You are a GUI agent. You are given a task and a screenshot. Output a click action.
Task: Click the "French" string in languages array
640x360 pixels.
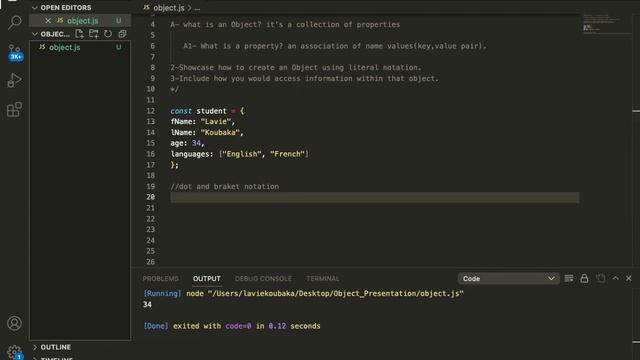pyautogui.click(x=288, y=154)
